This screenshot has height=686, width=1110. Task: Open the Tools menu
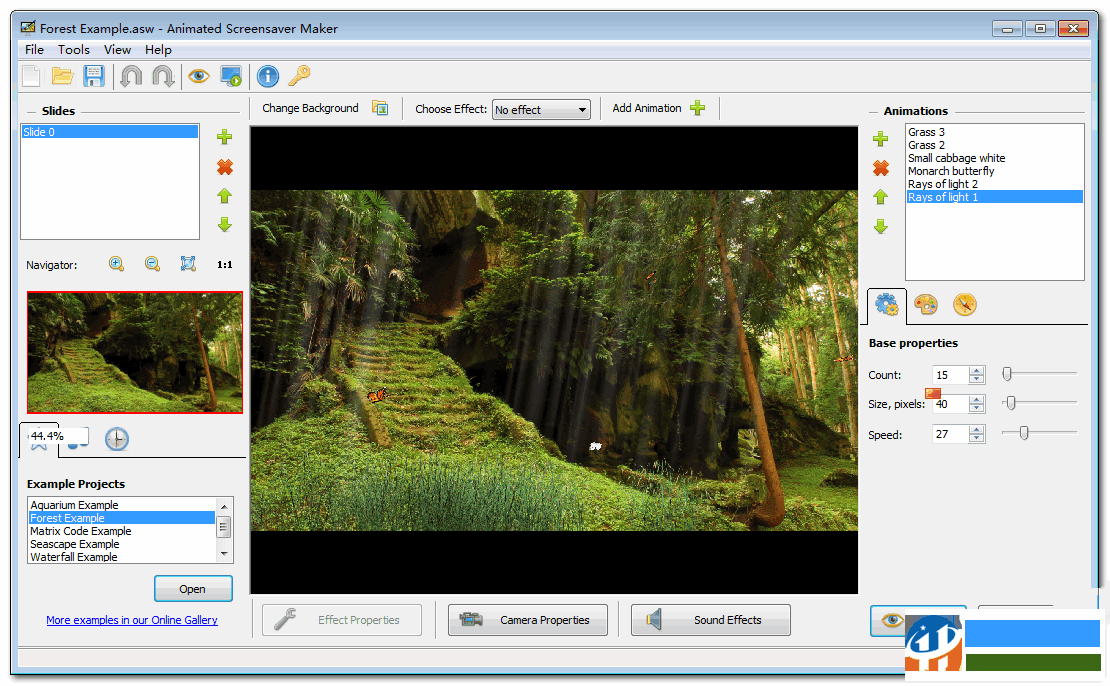(73, 49)
